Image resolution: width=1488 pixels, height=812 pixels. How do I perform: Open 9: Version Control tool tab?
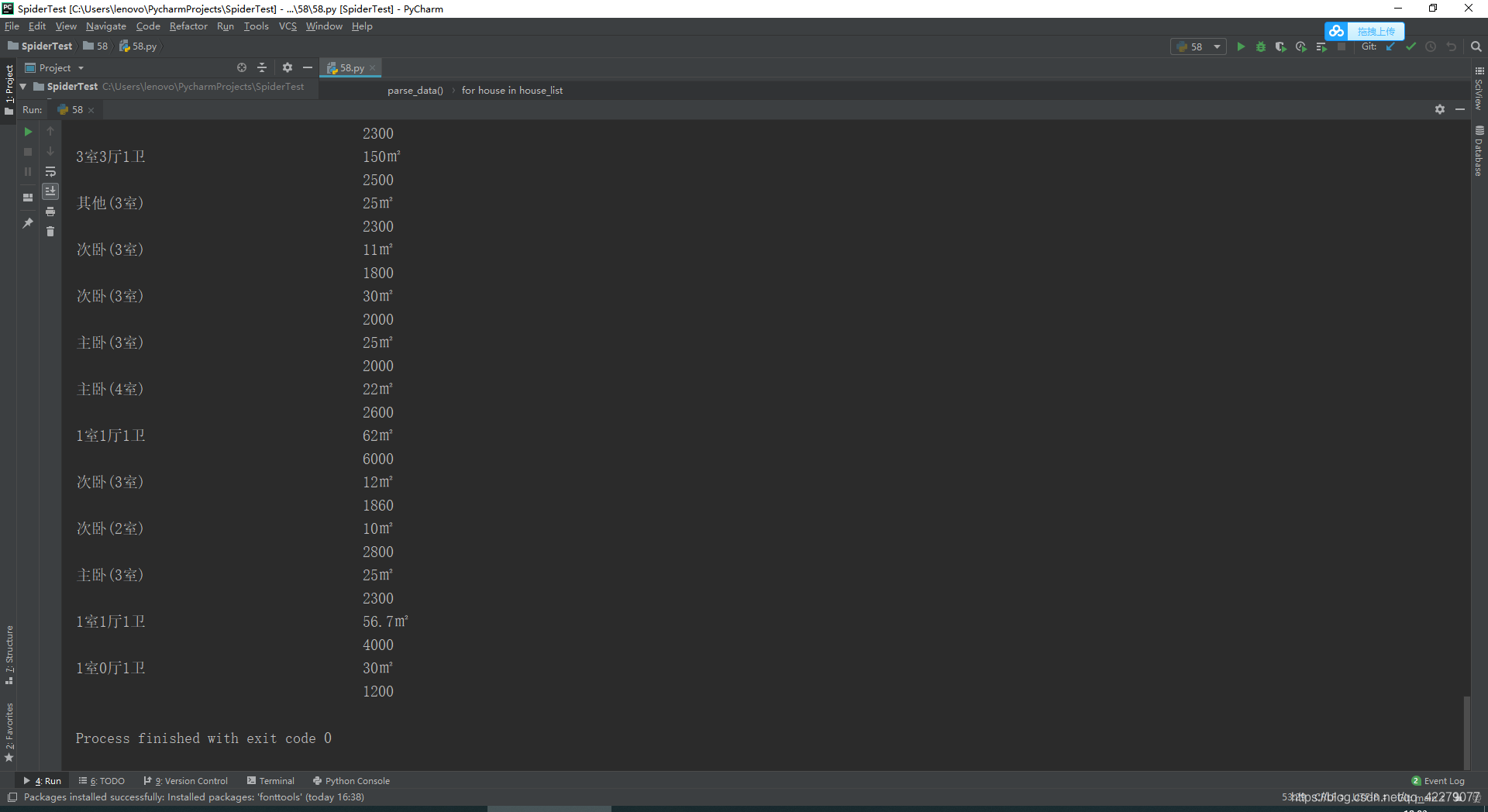186,781
